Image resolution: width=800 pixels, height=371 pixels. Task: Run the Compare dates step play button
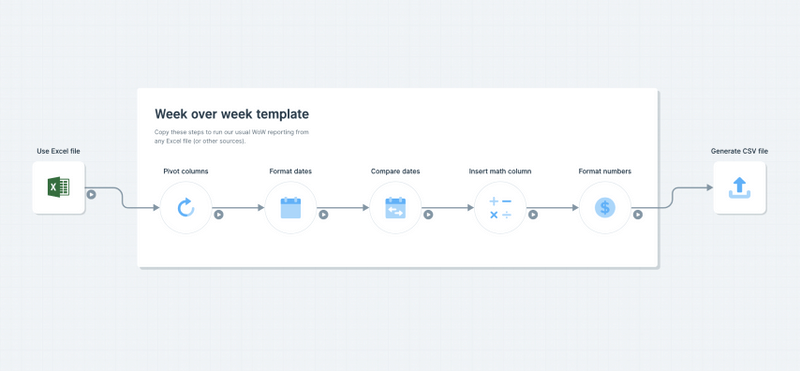(428, 215)
